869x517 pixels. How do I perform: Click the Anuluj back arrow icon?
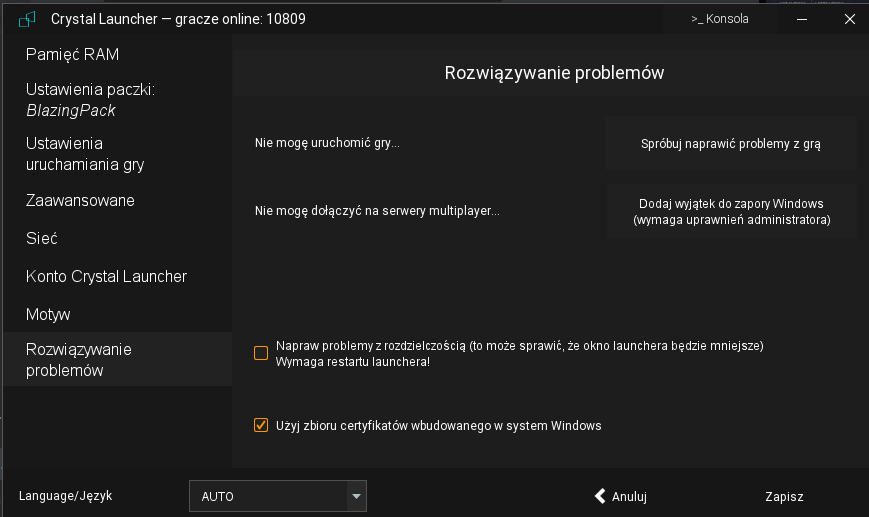point(600,496)
